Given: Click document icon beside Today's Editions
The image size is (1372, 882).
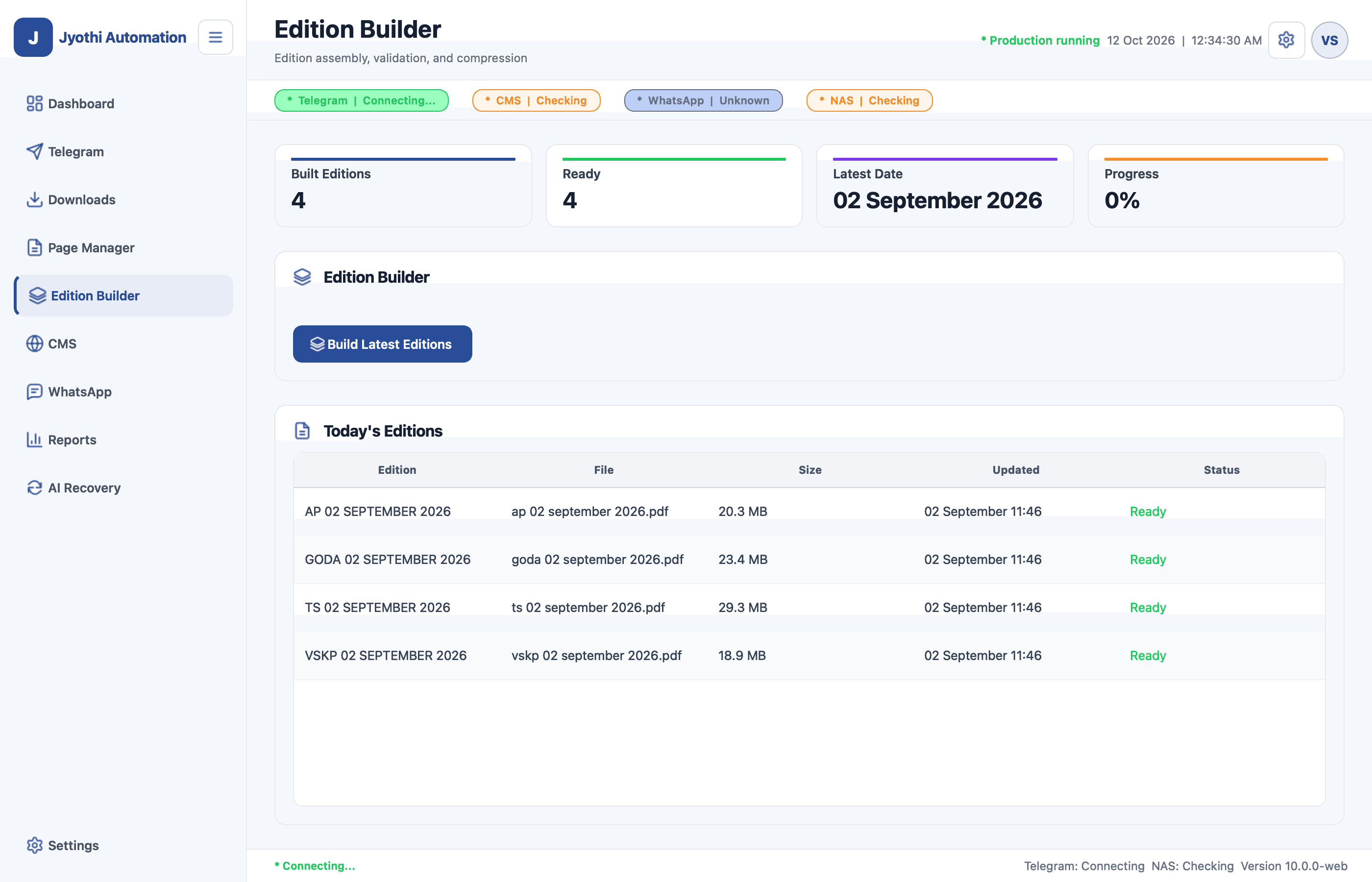Looking at the screenshot, I should pyautogui.click(x=302, y=431).
